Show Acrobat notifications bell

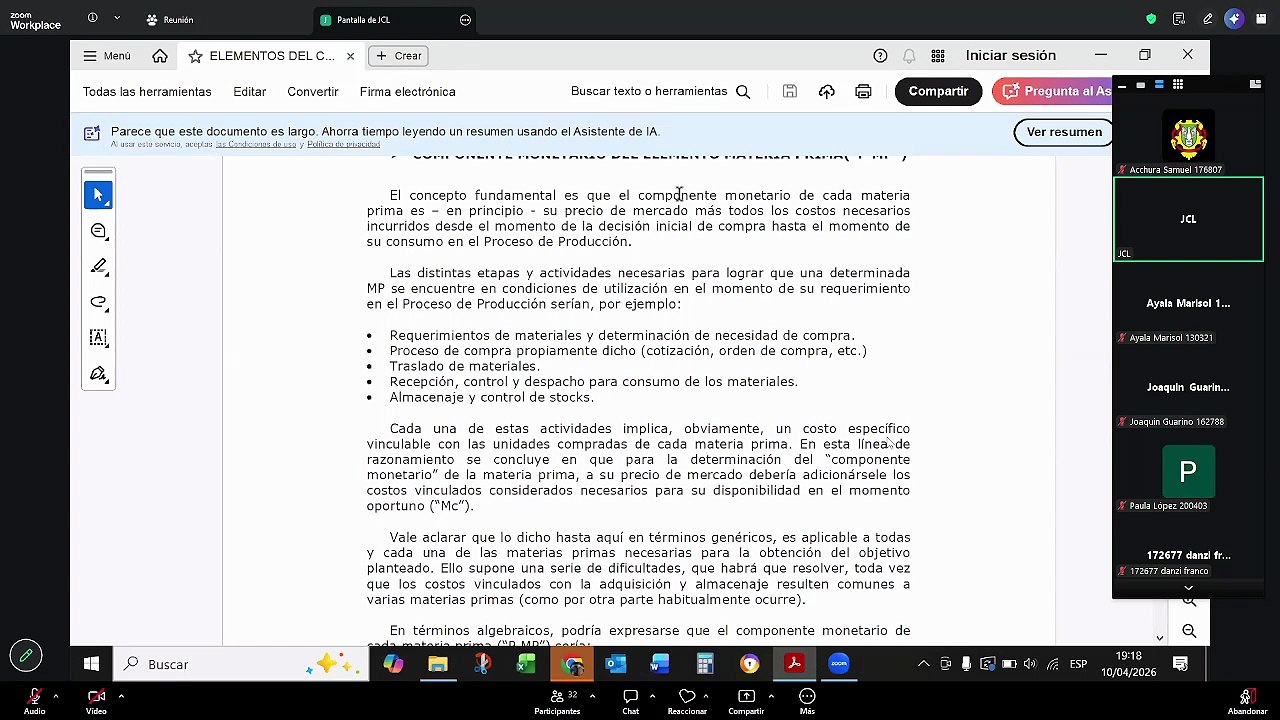click(909, 56)
